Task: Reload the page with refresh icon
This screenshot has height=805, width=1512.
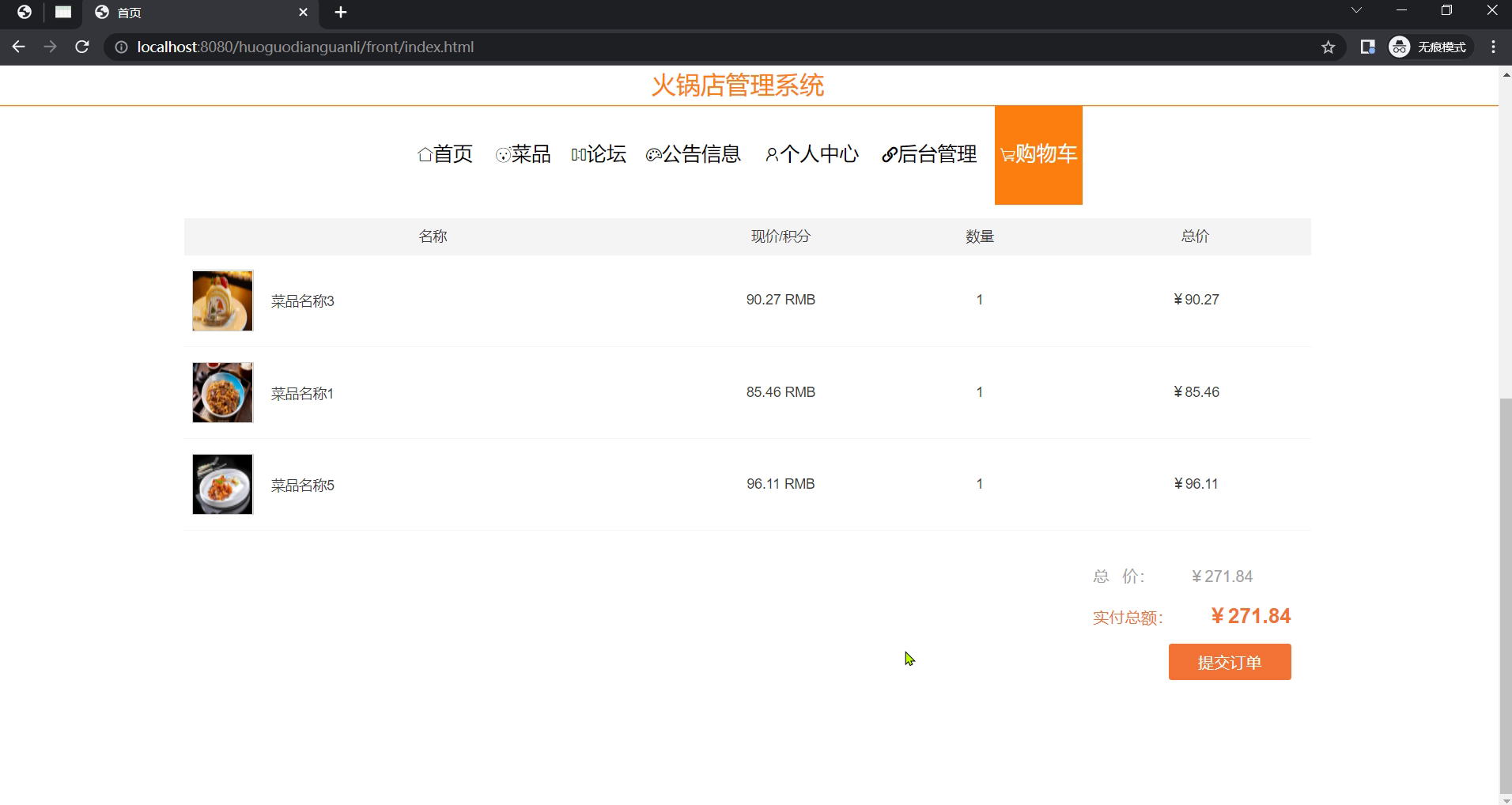Action: pyautogui.click(x=81, y=47)
